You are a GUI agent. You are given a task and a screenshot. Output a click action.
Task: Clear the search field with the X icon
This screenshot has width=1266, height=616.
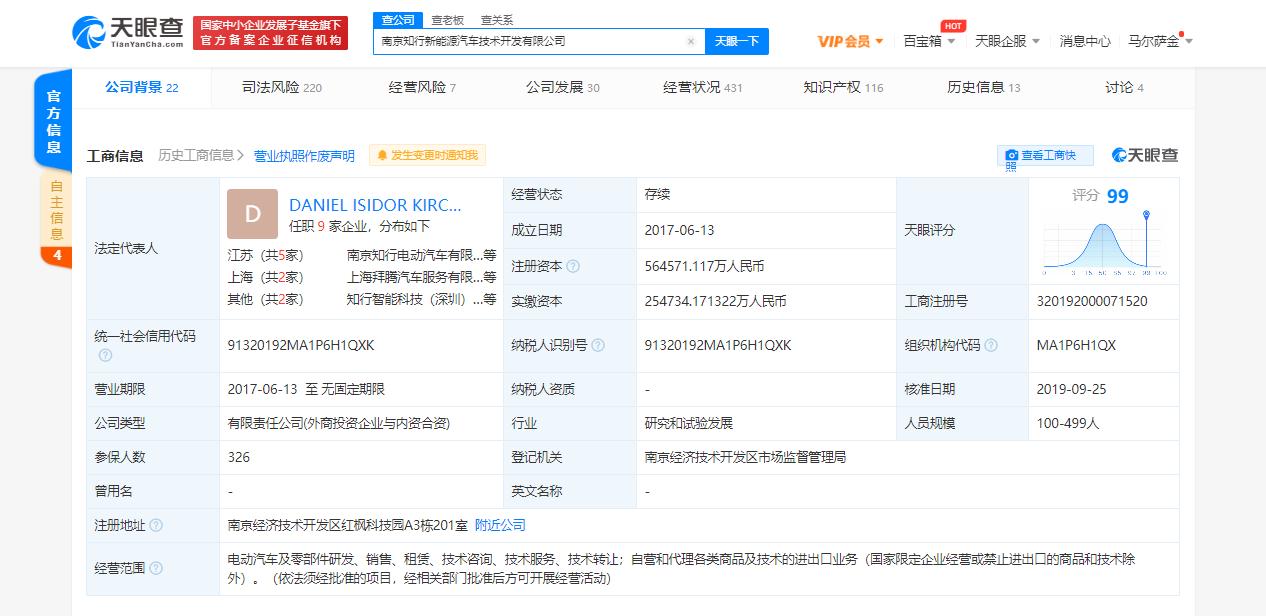tap(690, 42)
